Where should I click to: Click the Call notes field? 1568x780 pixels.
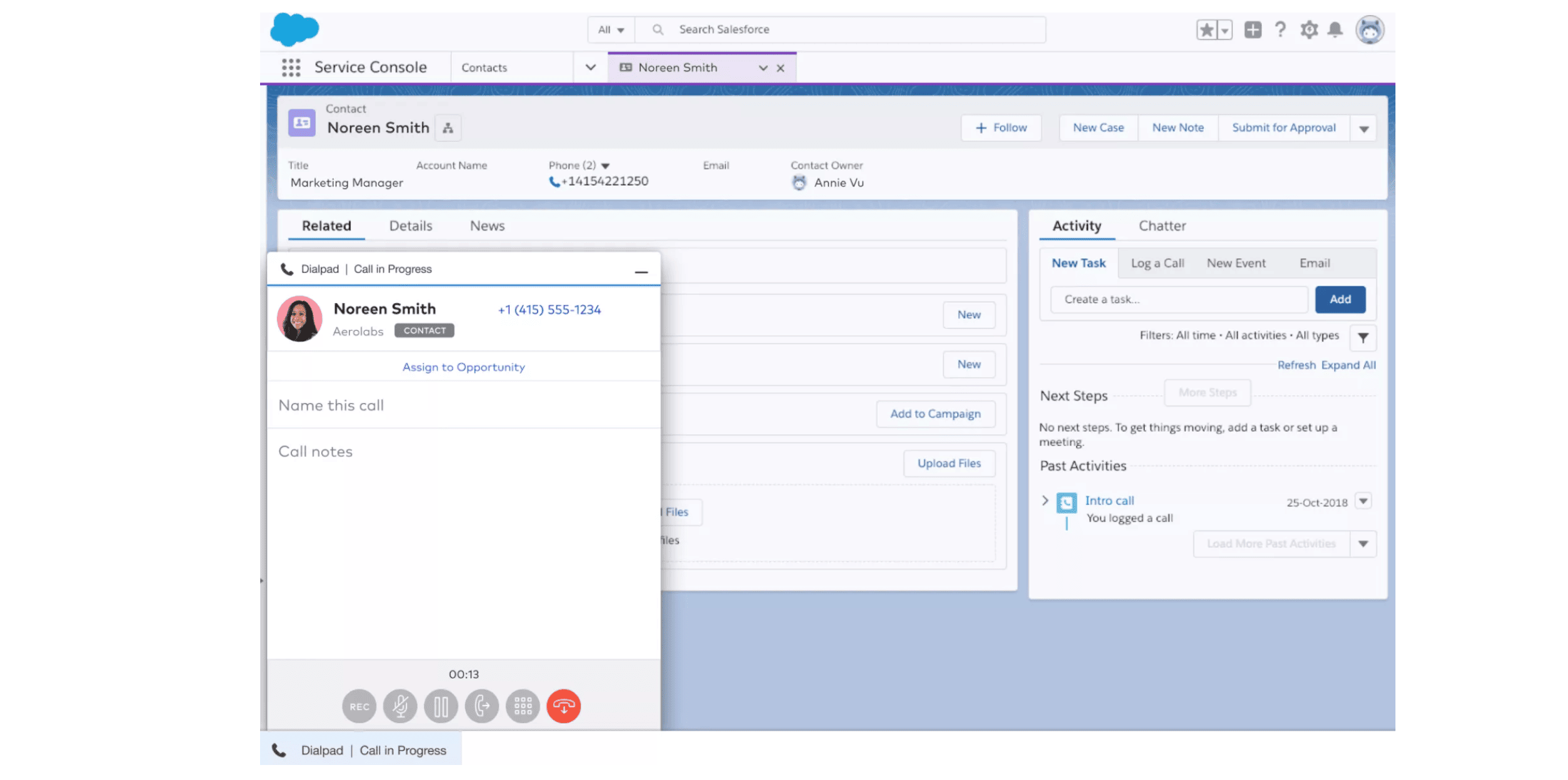point(463,542)
